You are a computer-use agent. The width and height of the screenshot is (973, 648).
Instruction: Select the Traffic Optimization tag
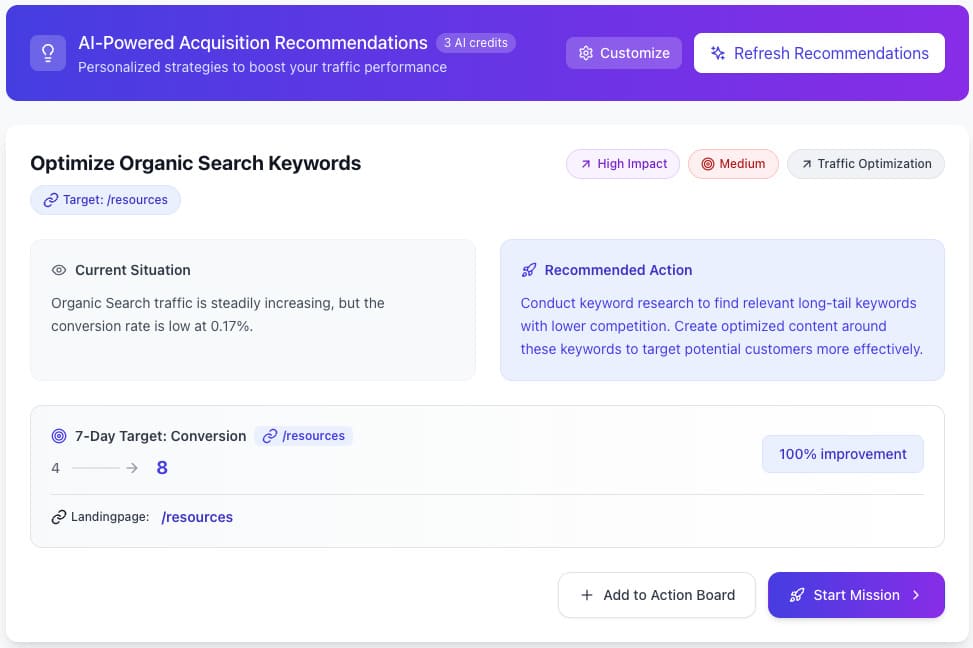[x=866, y=164]
